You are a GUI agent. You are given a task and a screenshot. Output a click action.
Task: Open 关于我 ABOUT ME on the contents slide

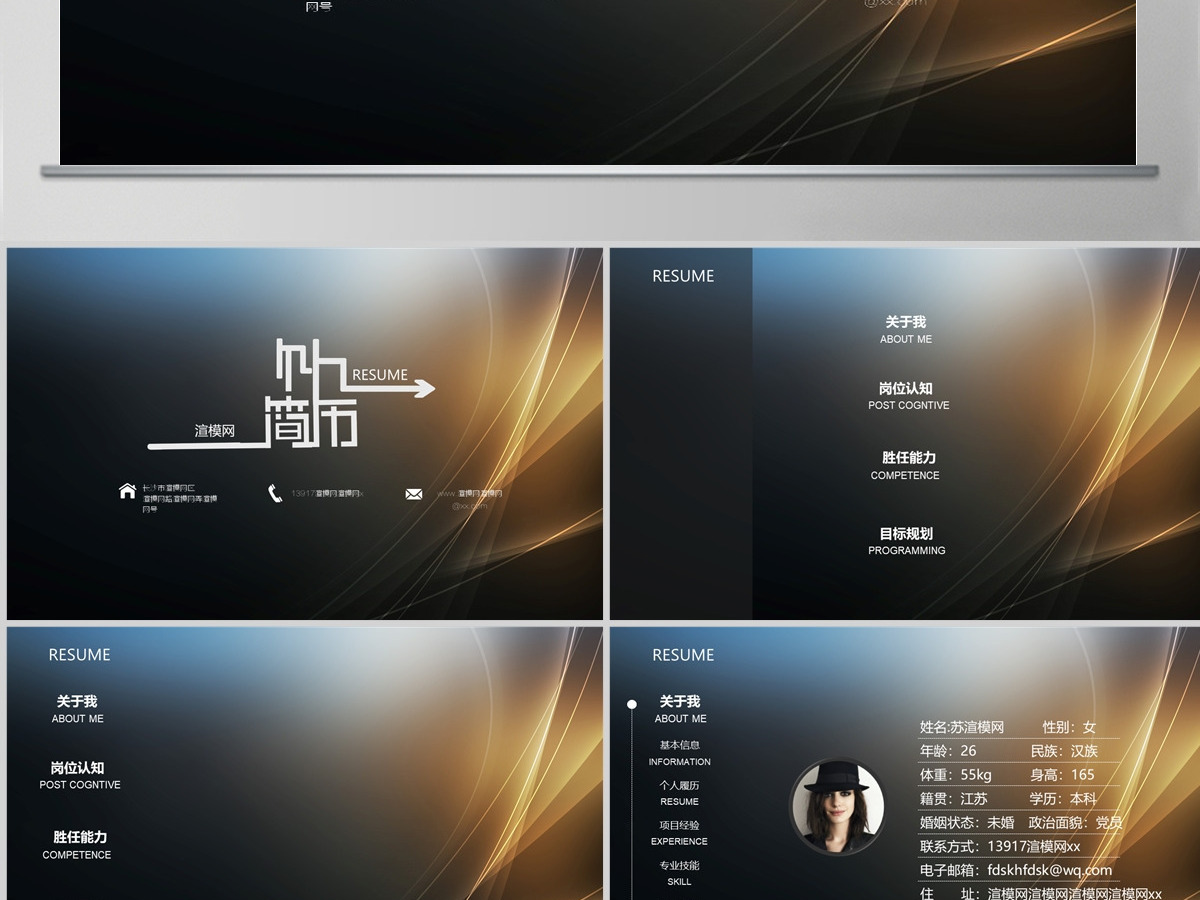click(906, 330)
